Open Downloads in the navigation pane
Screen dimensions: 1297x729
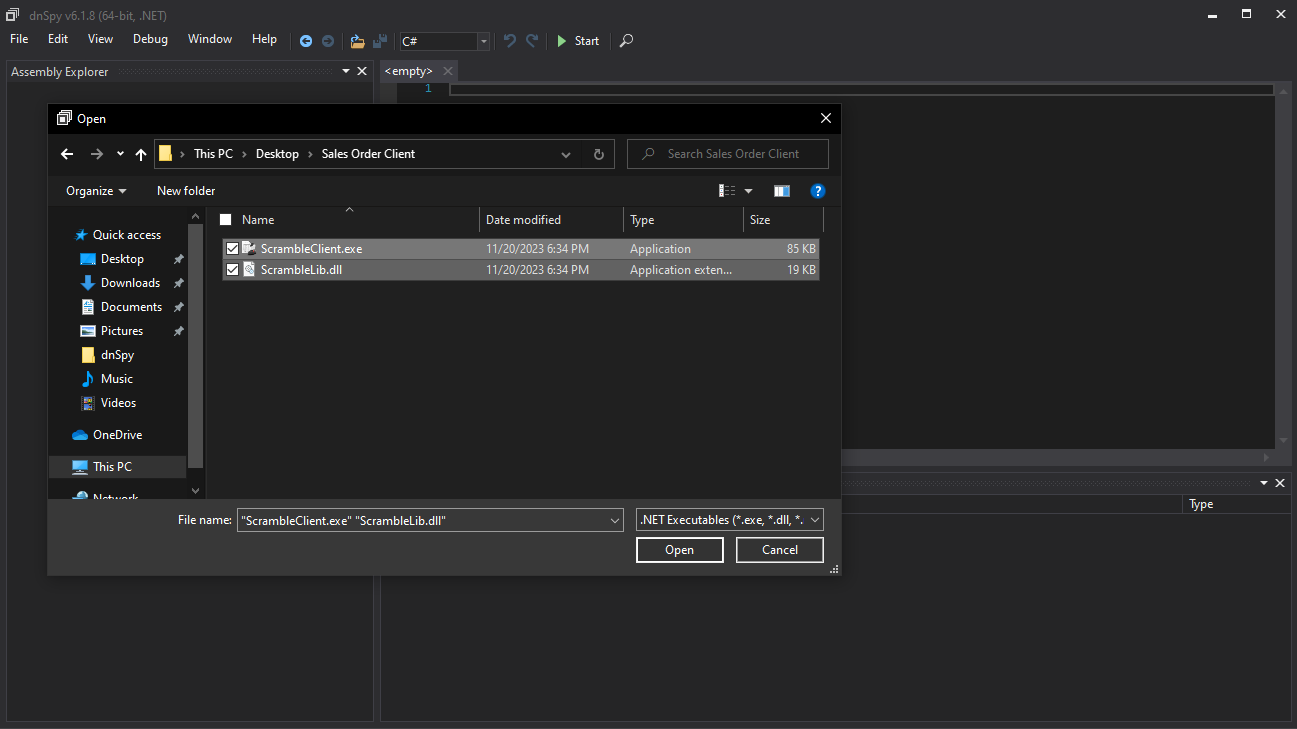click(x=130, y=283)
